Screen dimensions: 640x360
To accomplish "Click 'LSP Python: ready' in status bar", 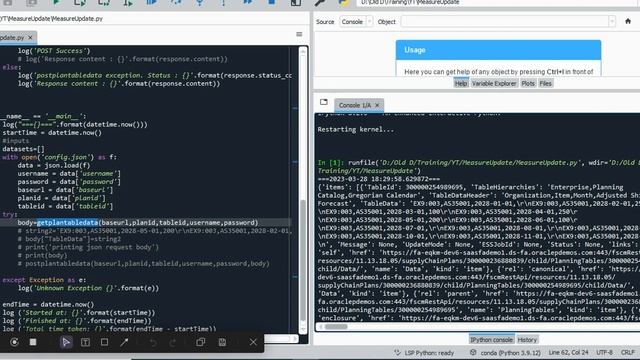I will point(429,353).
